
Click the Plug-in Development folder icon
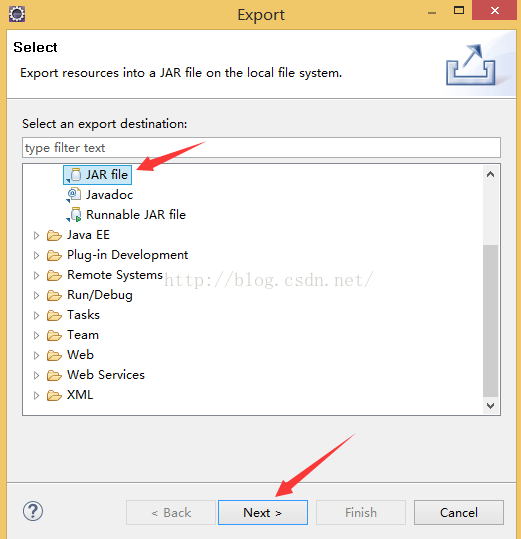(54, 255)
